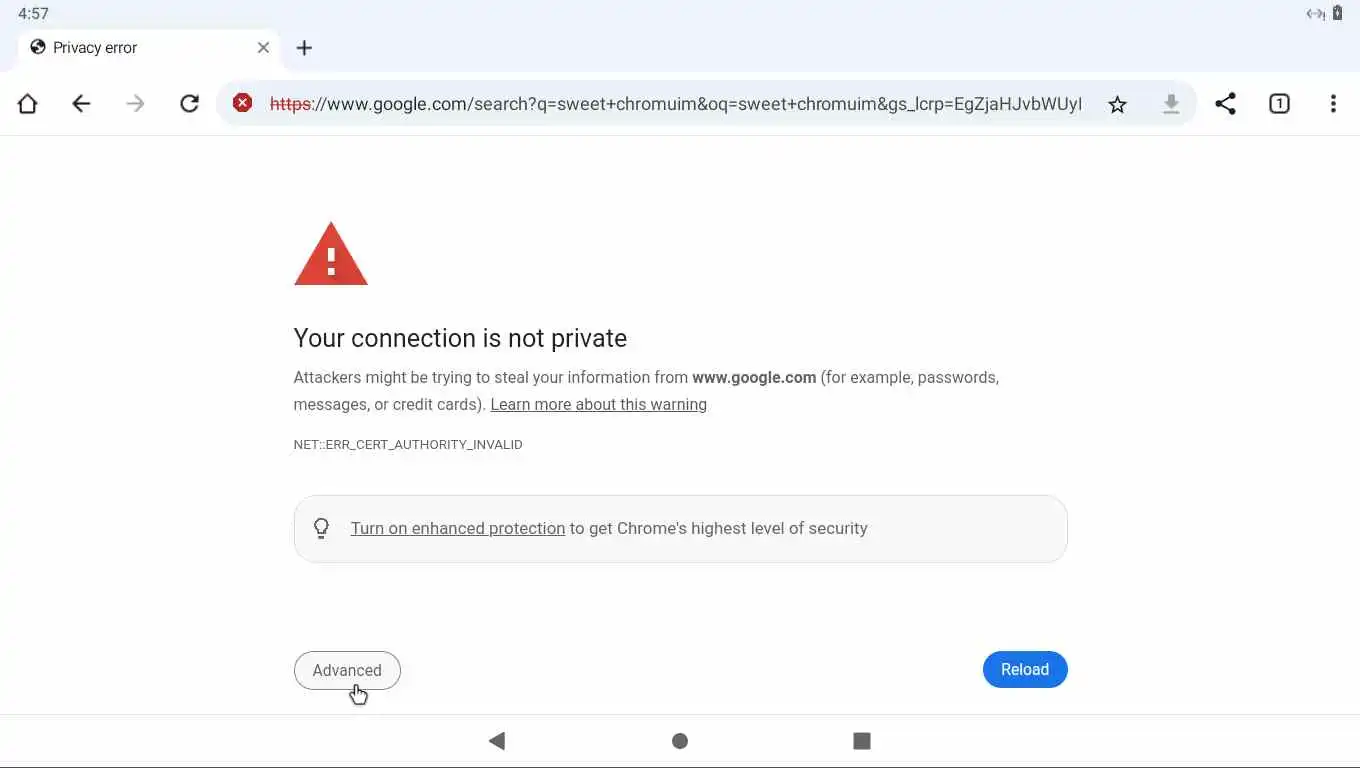Expand the Advanced options
Screen dimensions: 1360x768
(347, 670)
